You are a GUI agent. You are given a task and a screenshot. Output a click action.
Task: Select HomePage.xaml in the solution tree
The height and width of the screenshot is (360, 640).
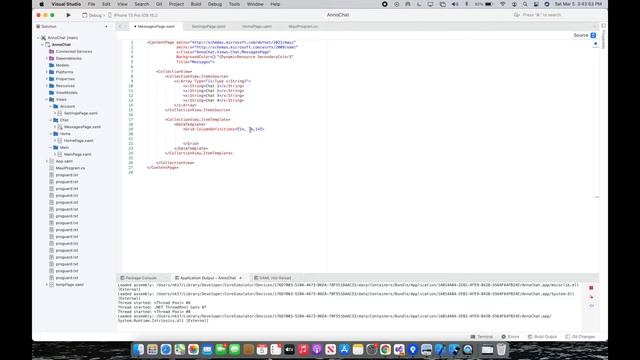coord(78,141)
